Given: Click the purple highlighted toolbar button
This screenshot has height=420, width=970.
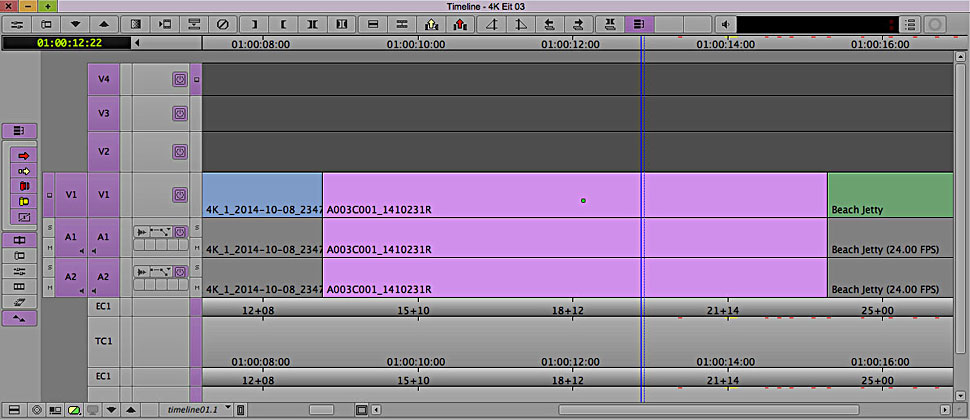Looking at the screenshot, I should coord(640,23).
